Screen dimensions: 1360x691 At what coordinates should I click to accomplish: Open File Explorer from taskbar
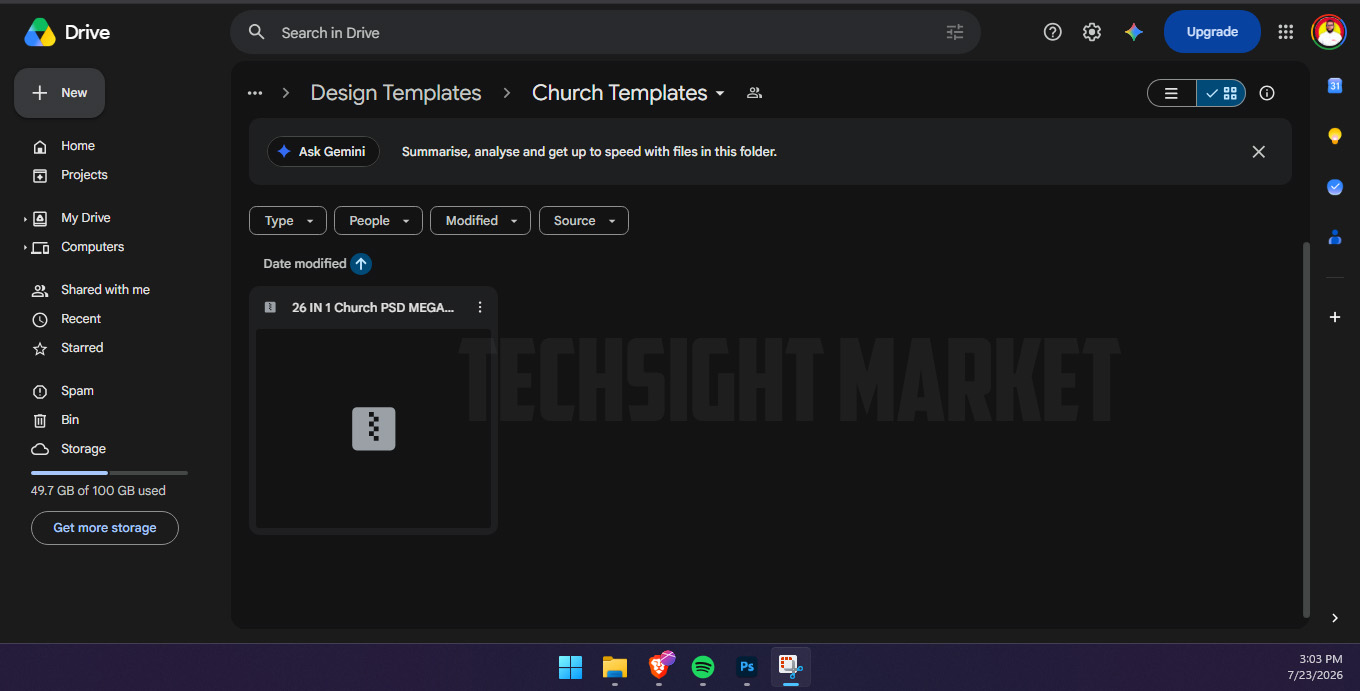coord(614,667)
